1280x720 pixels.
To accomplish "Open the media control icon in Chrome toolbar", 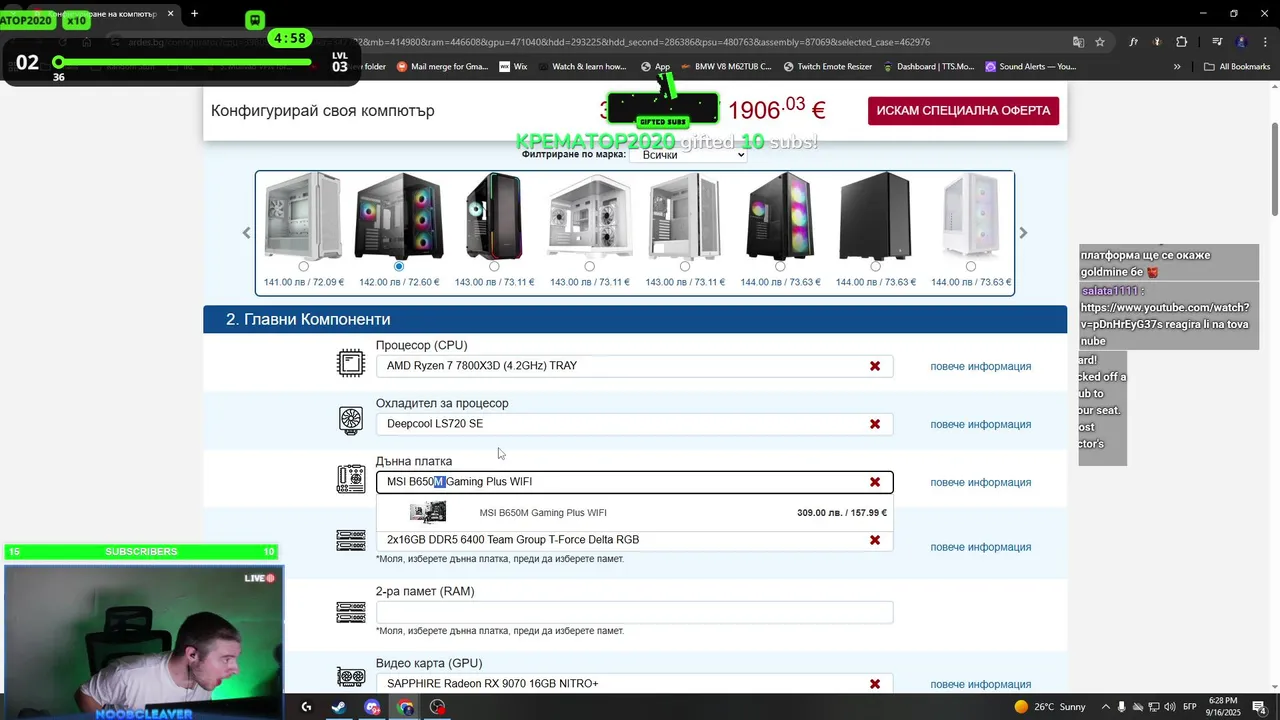I will (x=1217, y=42).
